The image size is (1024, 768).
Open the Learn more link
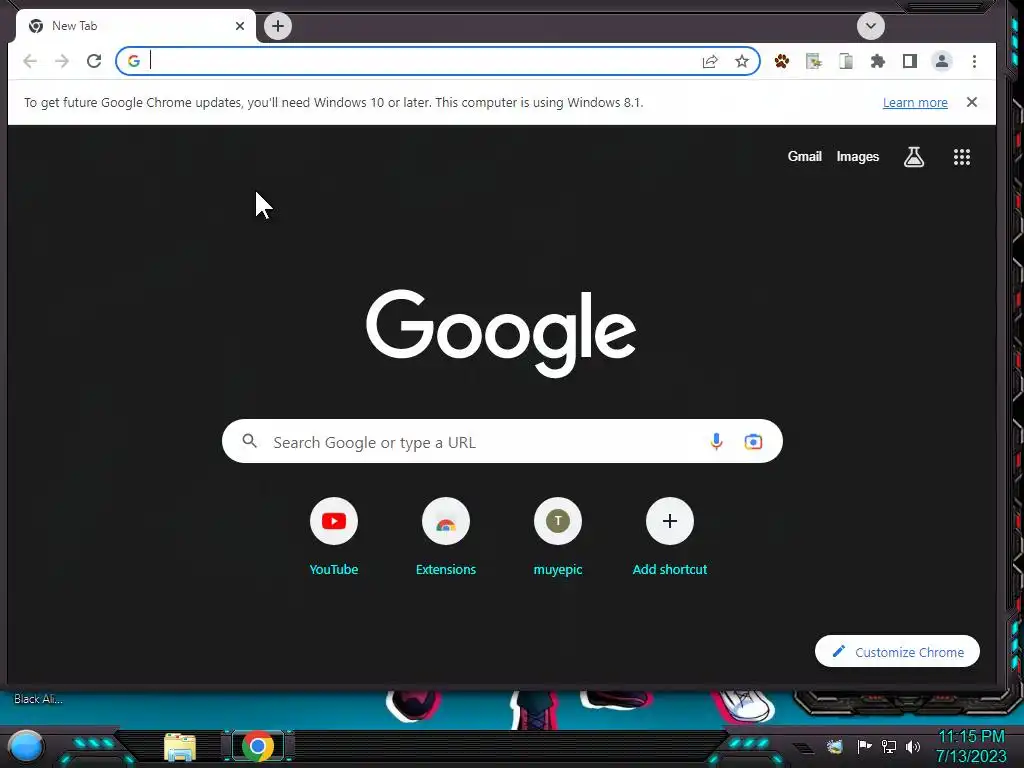pyautogui.click(x=915, y=103)
